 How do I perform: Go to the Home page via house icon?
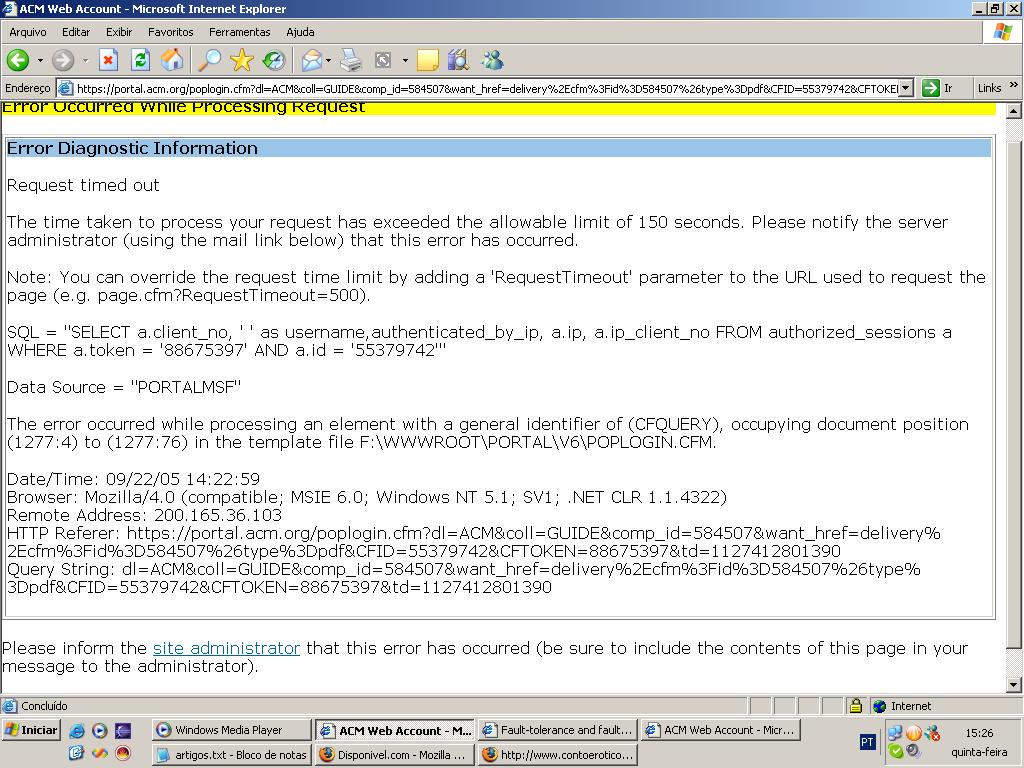pyautogui.click(x=172, y=61)
